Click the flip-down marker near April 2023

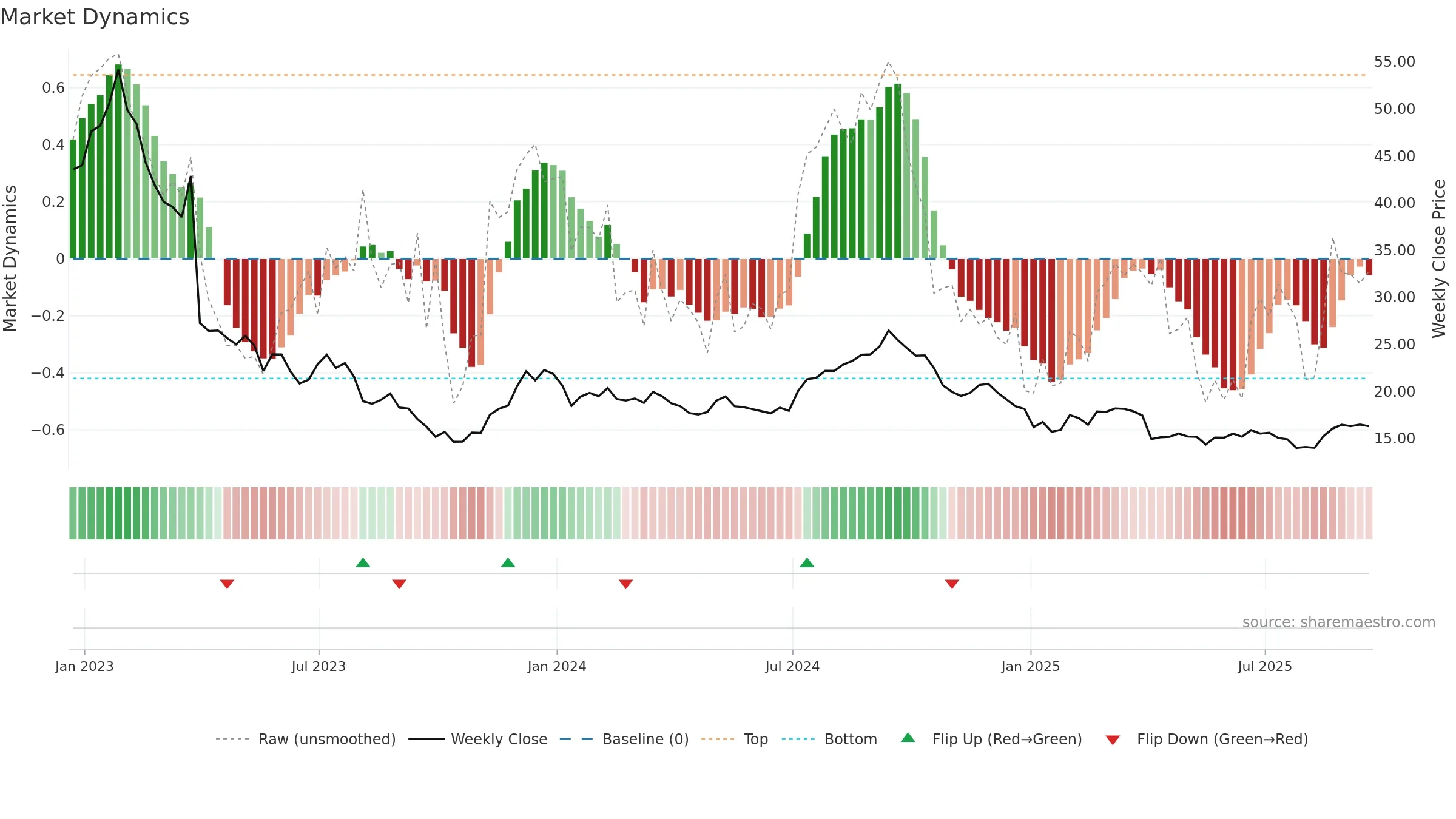pos(227,584)
